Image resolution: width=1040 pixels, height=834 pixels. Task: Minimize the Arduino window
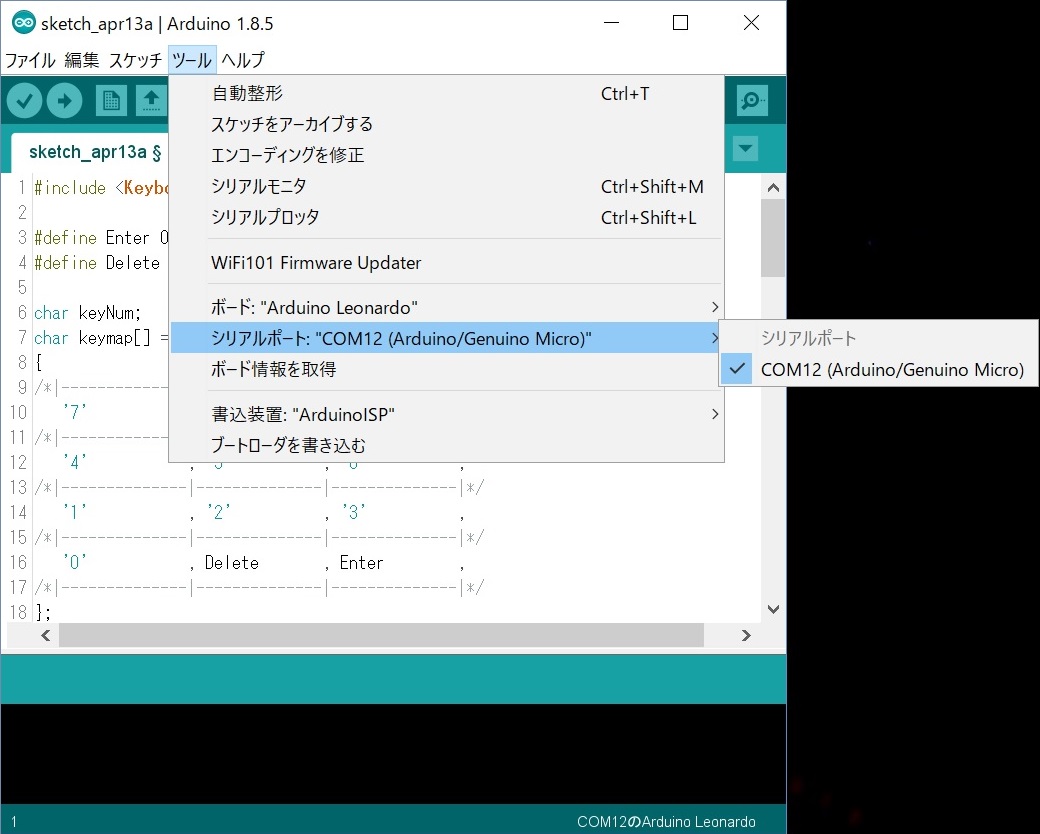(612, 23)
